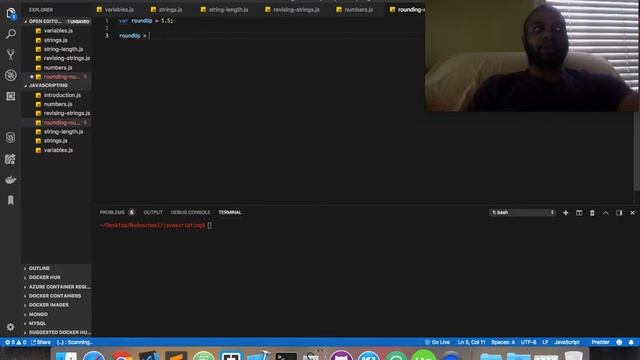This screenshot has height=360, width=640.
Task: Open the bash terminal selector dropdown
Action: [522, 213]
